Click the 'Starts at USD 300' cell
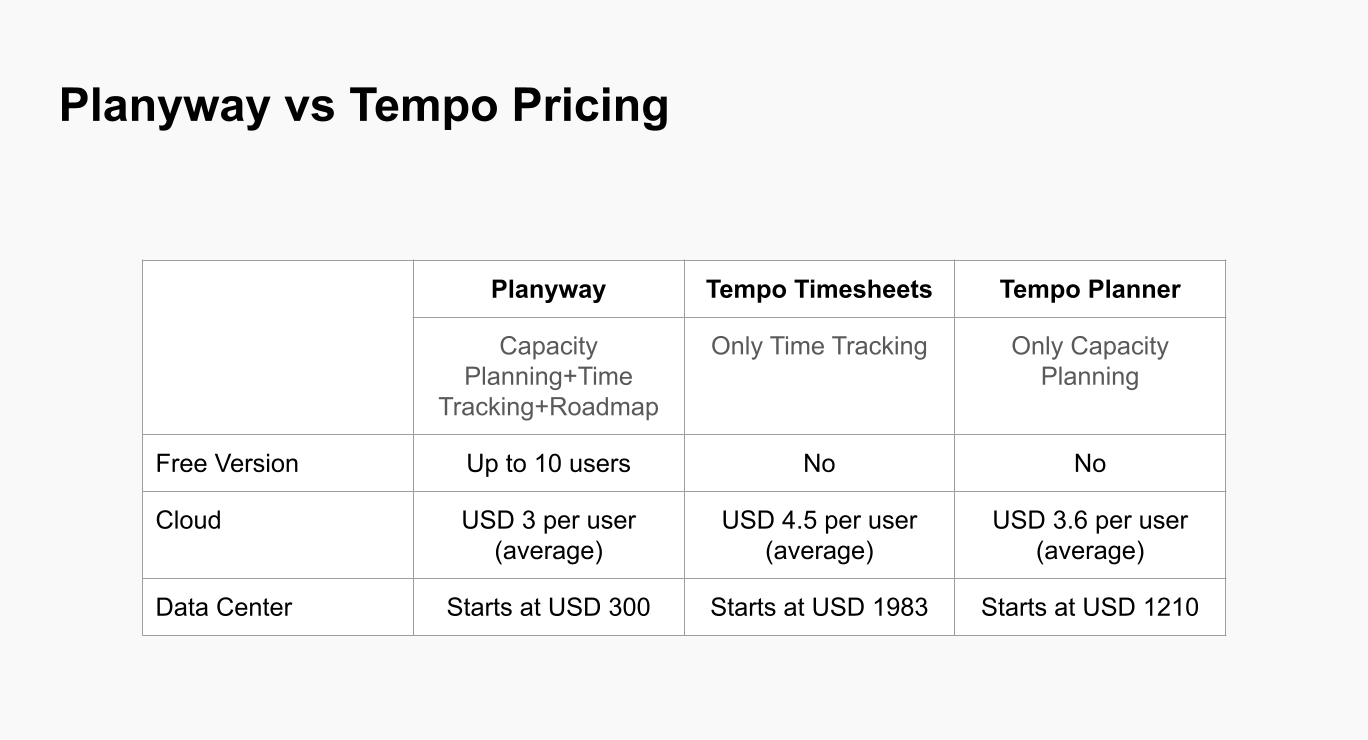 pos(548,608)
